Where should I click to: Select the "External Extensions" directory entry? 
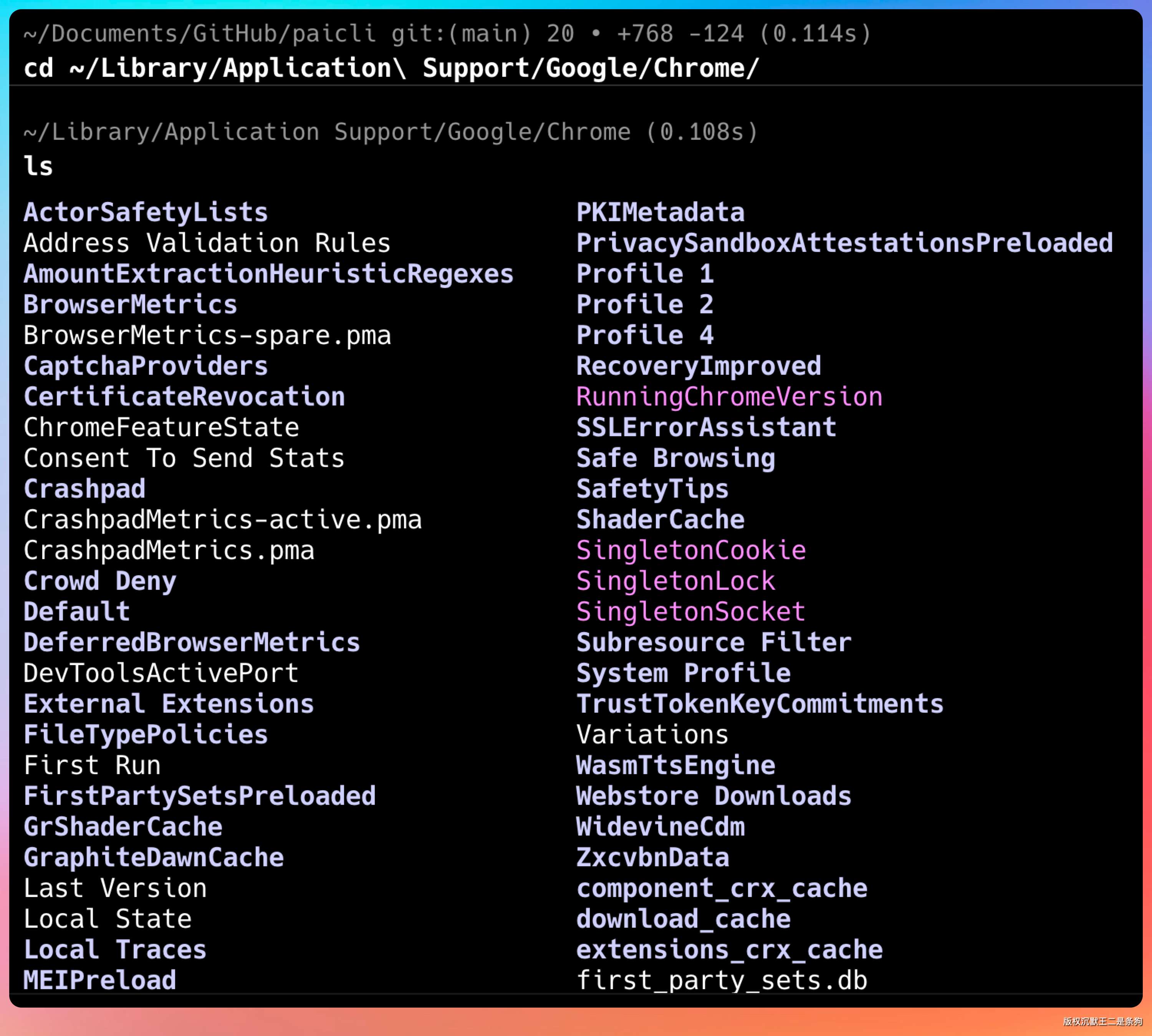[169, 704]
